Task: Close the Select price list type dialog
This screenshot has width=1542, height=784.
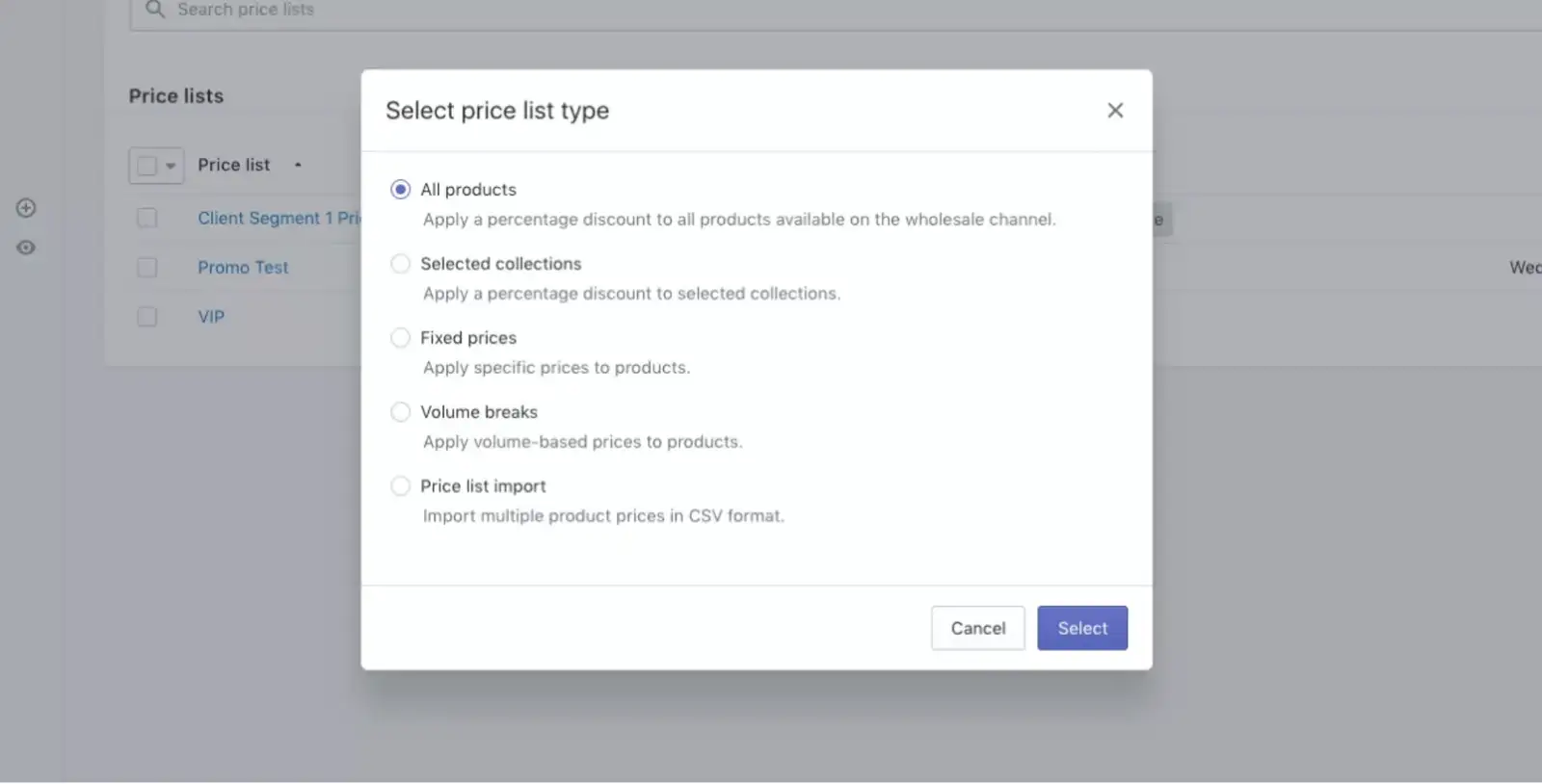Action: point(1115,111)
